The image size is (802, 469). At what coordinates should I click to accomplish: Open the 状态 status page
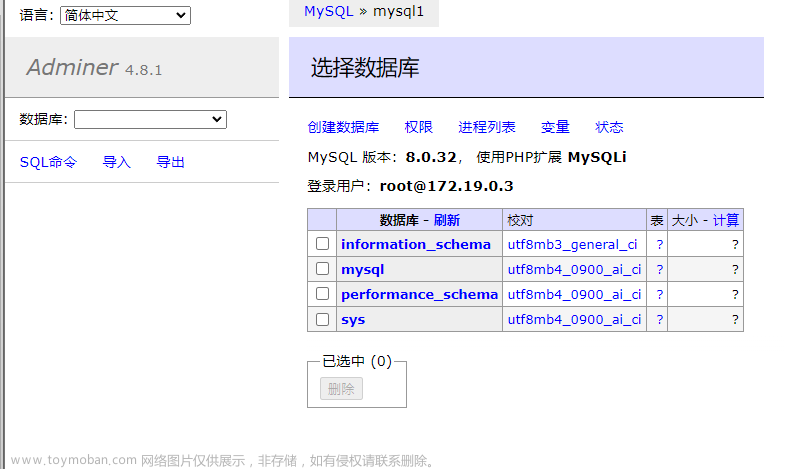pos(609,127)
